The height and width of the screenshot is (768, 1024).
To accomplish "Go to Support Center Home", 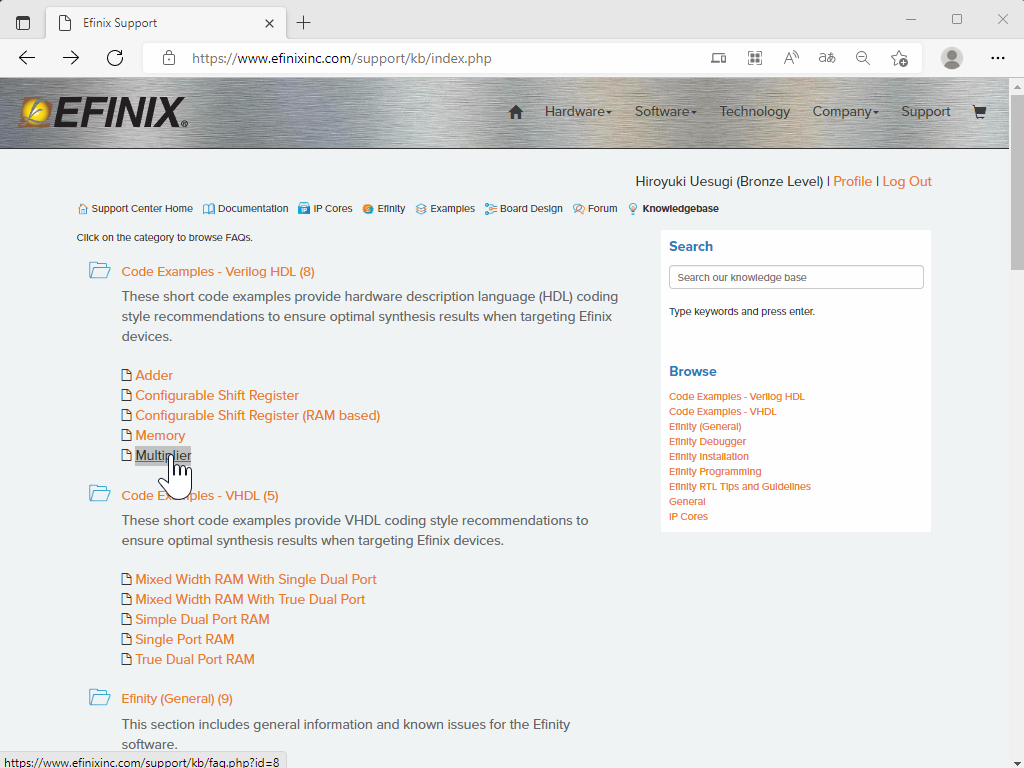I will [135, 208].
